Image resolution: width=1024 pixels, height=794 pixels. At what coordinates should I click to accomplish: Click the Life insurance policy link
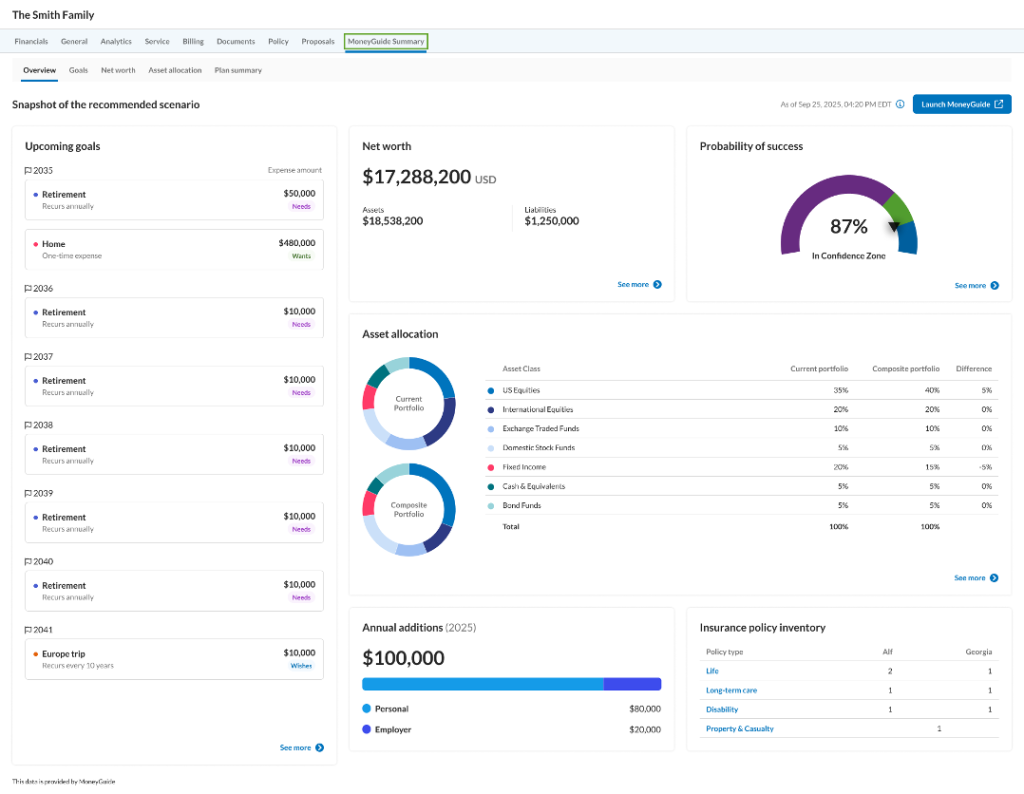pos(712,671)
